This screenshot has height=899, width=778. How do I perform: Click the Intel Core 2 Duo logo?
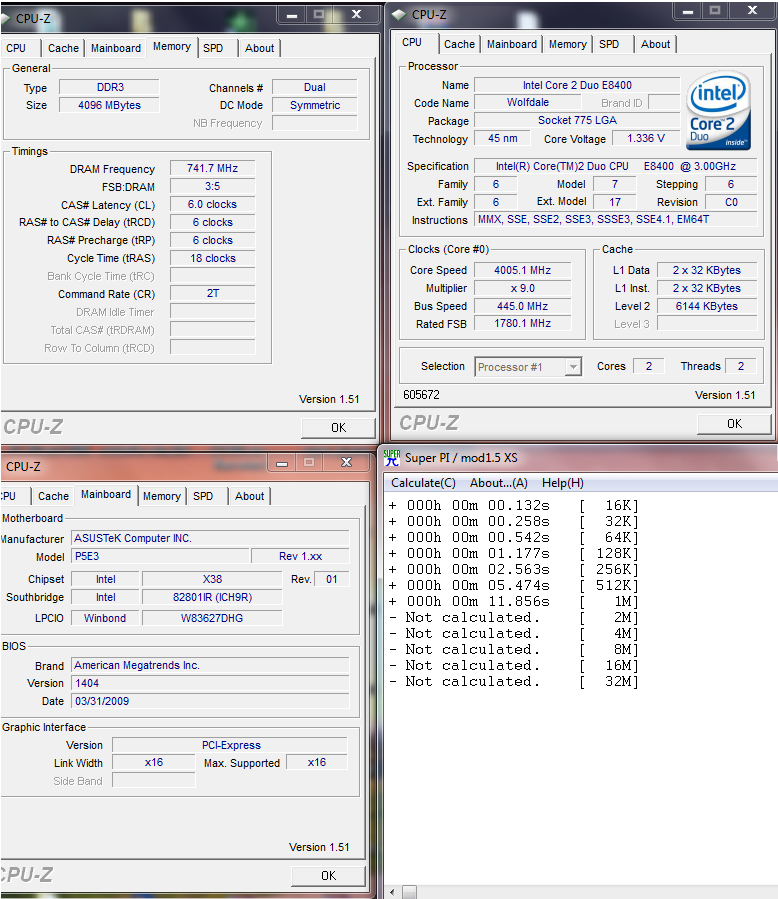click(x=719, y=111)
